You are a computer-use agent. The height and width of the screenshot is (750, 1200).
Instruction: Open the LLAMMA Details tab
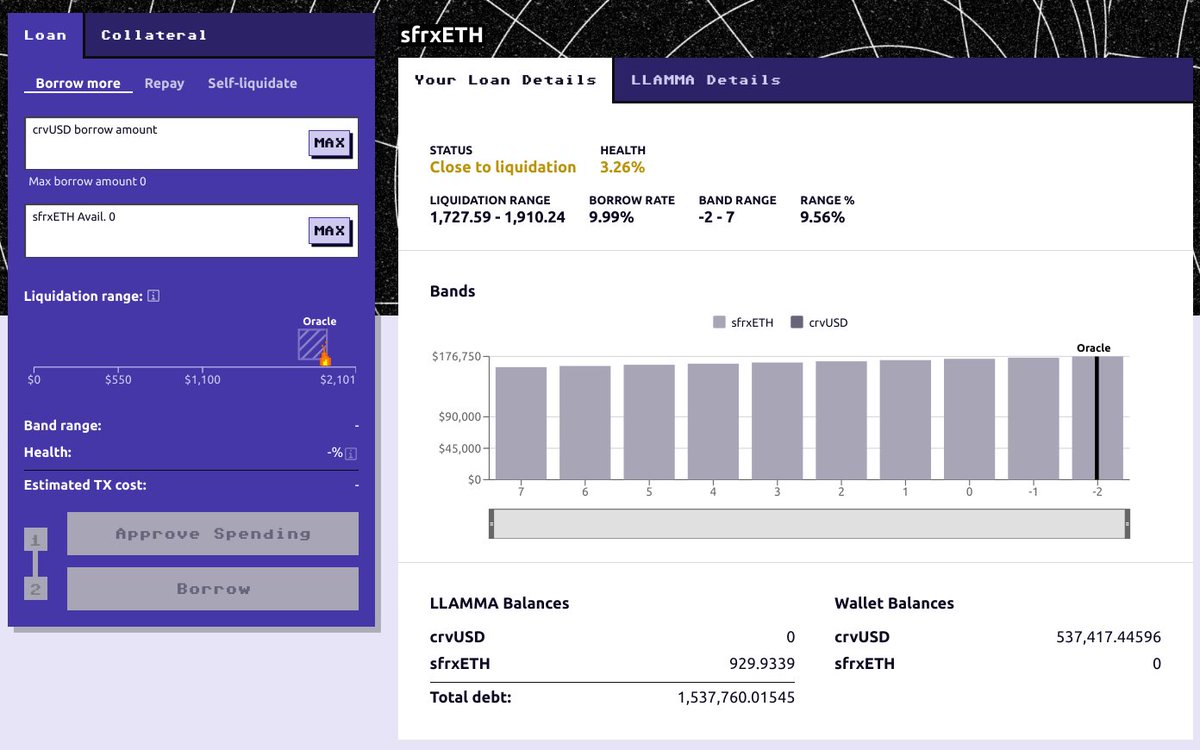(x=704, y=80)
